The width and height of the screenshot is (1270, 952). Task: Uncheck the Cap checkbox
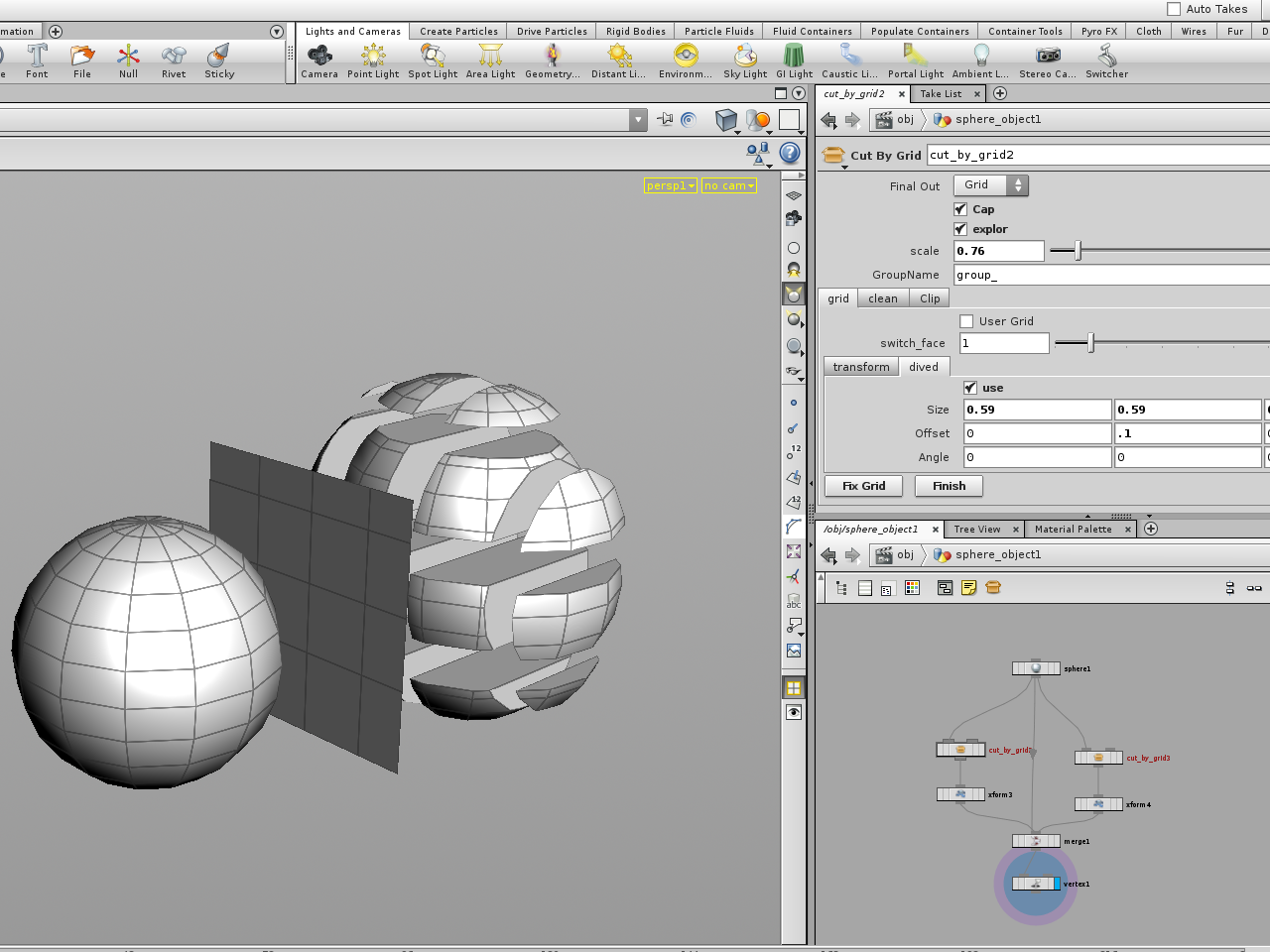[x=960, y=209]
